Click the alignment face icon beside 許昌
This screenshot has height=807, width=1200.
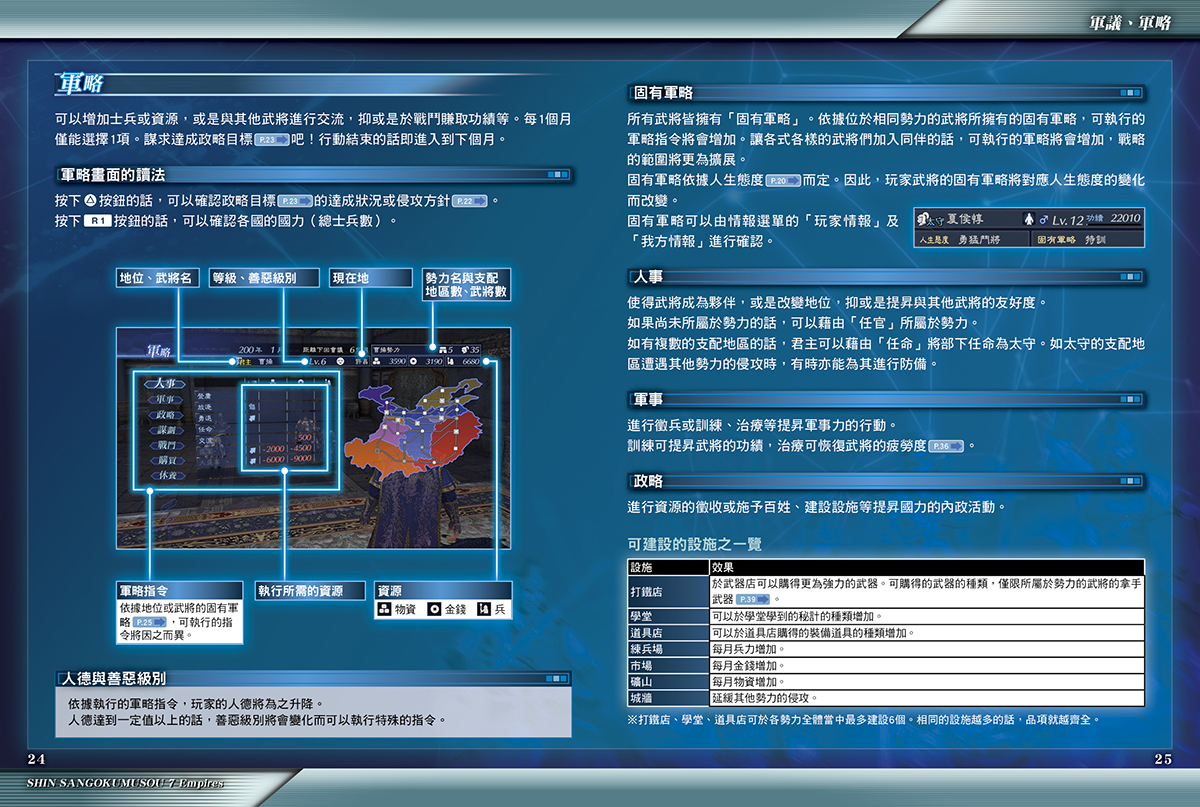[340, 361]
